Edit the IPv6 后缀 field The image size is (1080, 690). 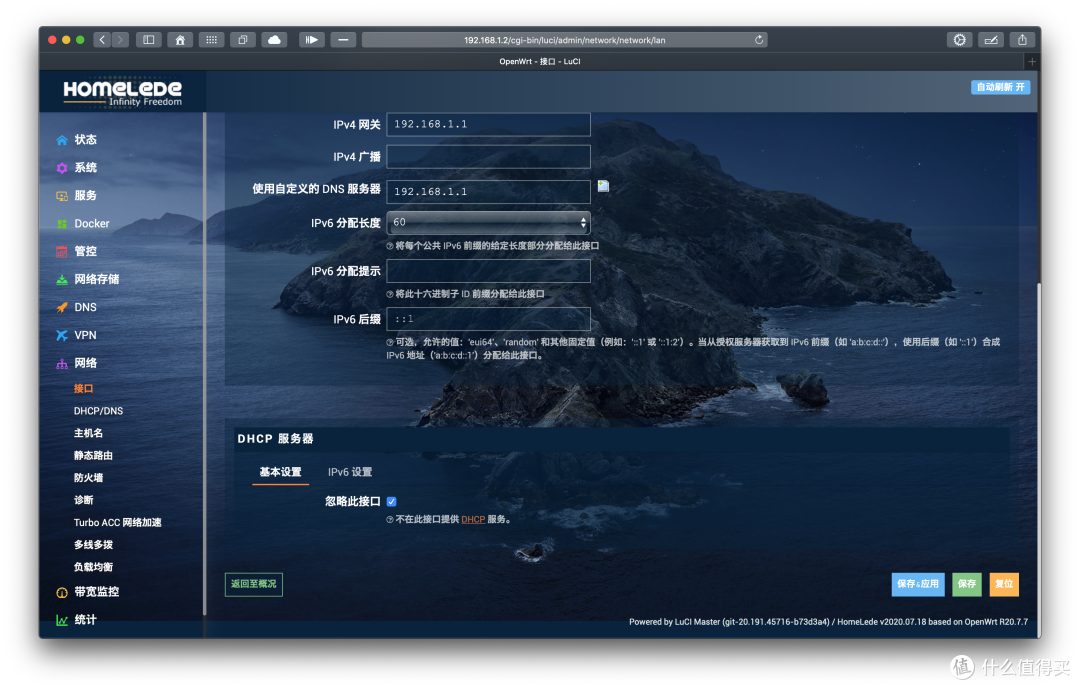pyautogui.click(x=488, y=320)
